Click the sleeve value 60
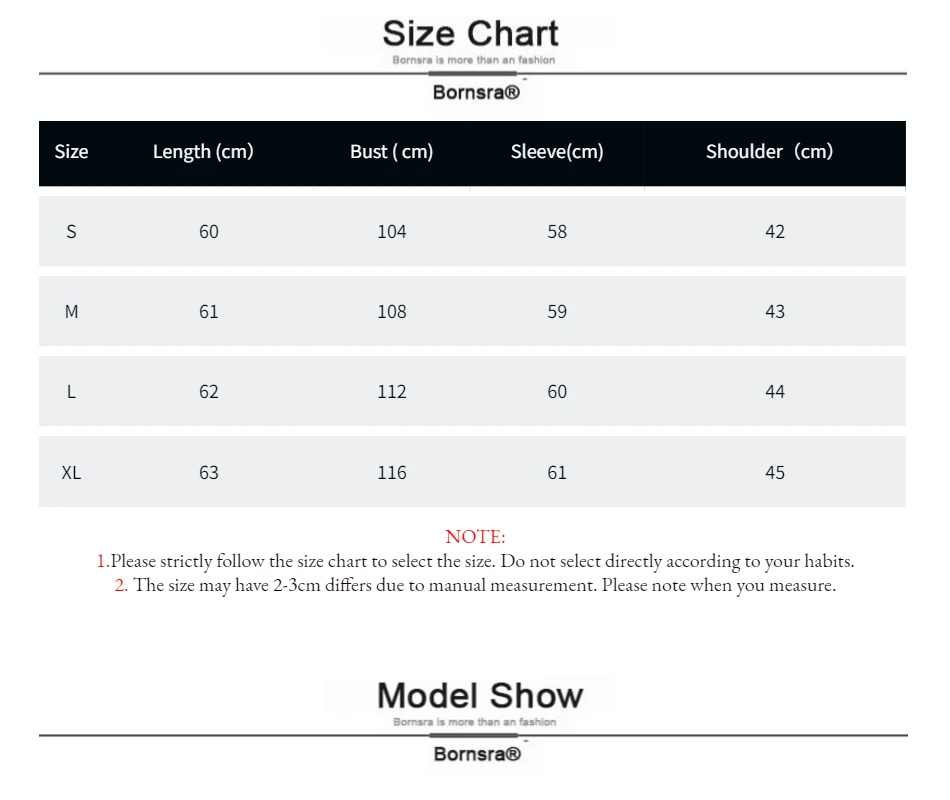950x800 pixels. pos(557,392)
